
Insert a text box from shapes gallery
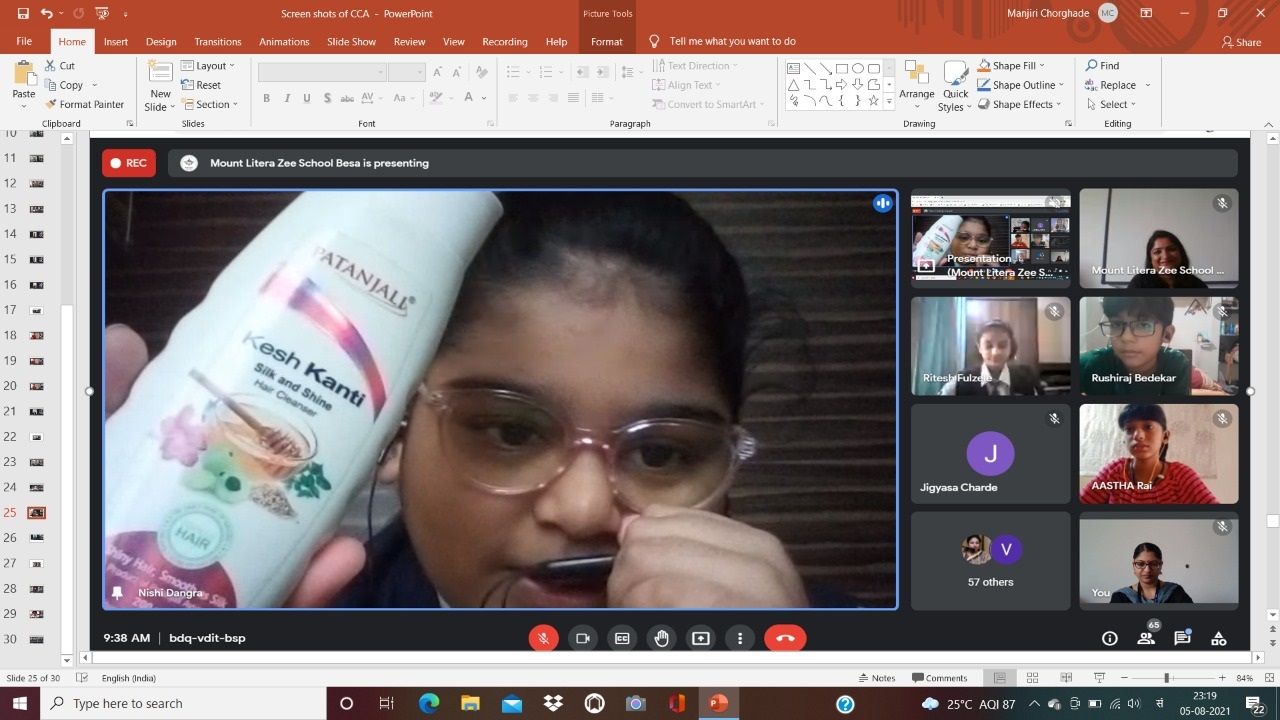pos(793,68)
